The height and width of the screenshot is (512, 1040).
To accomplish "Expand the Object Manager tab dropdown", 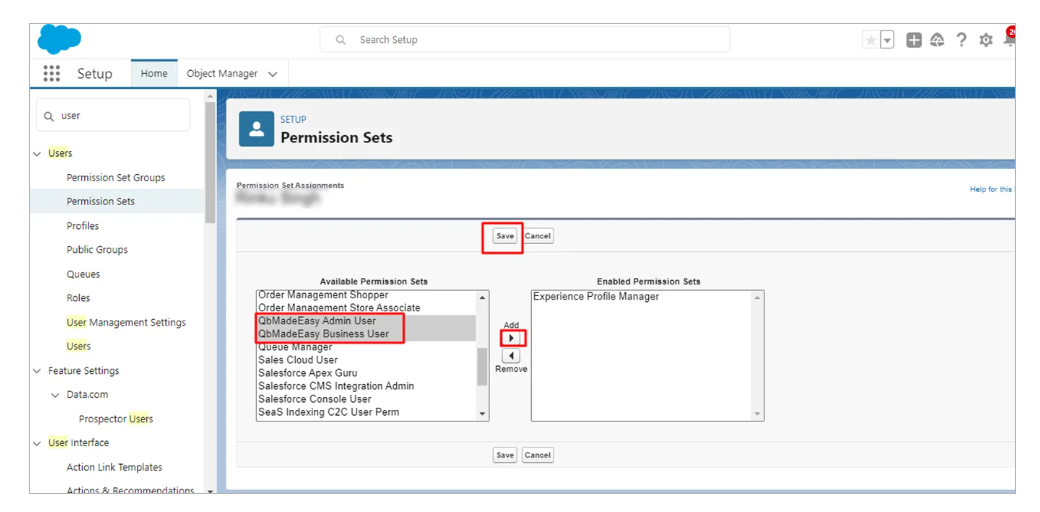I will tap(273, 74).
